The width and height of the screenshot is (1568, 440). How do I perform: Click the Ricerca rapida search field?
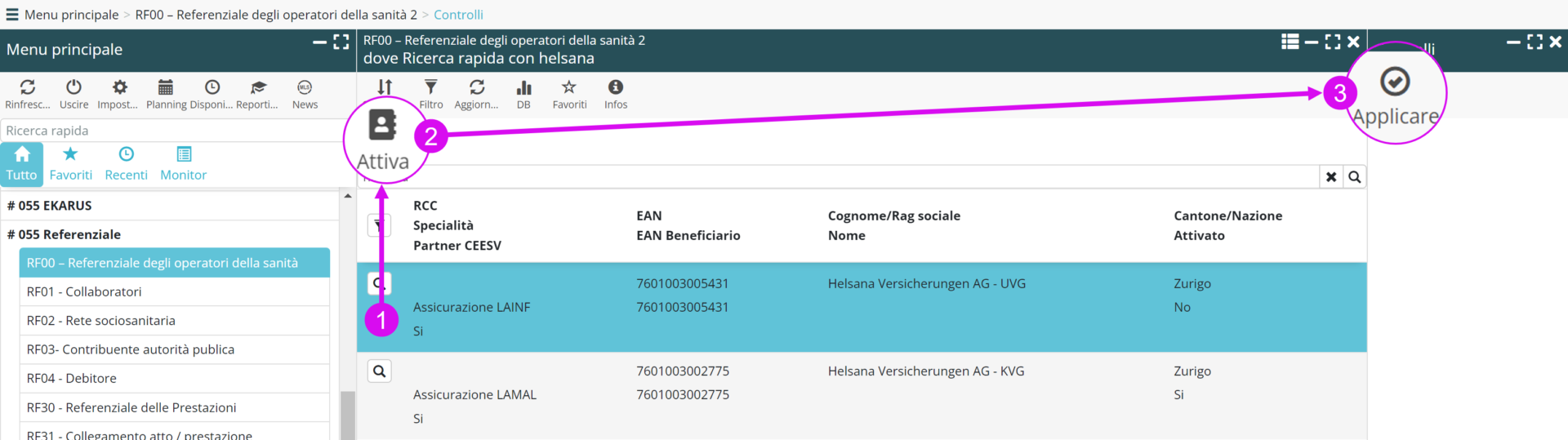(x=171, y=131)
